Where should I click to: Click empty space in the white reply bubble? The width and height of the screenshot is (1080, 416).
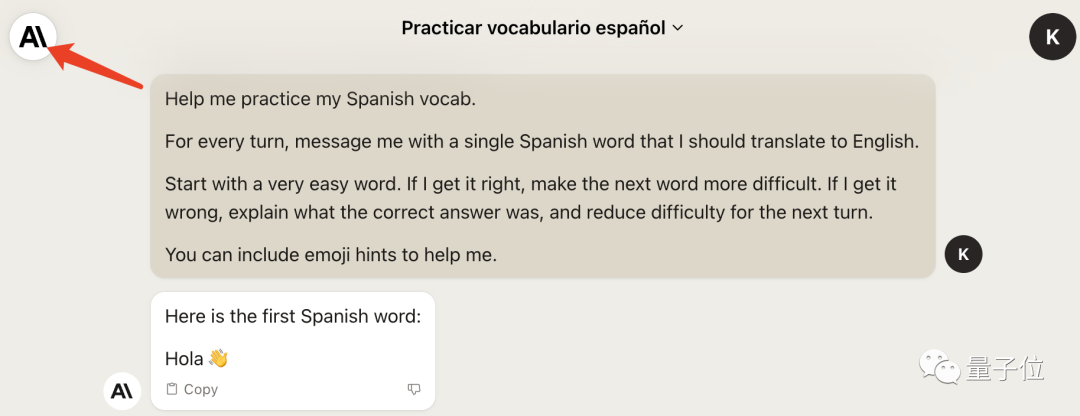(x=331, y=358)
